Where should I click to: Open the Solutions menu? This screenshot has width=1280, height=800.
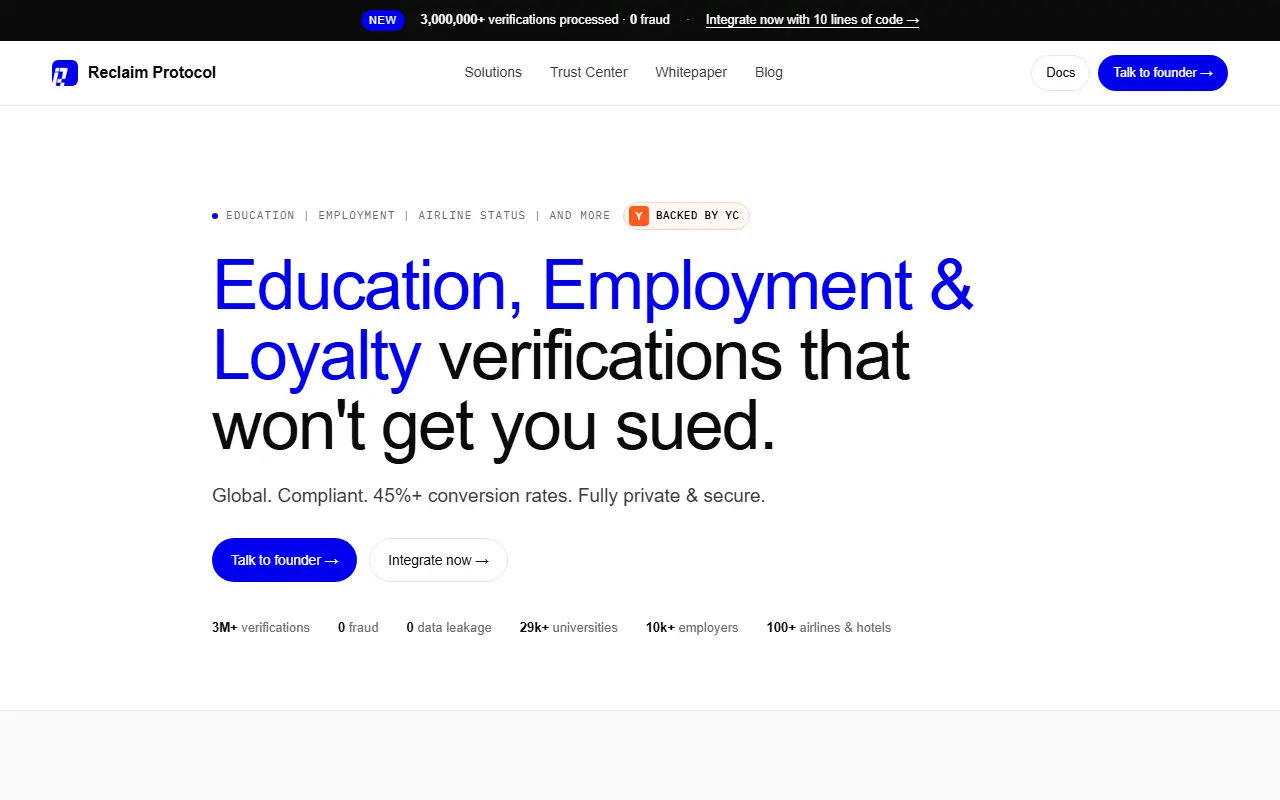click(x=493, y=72)
